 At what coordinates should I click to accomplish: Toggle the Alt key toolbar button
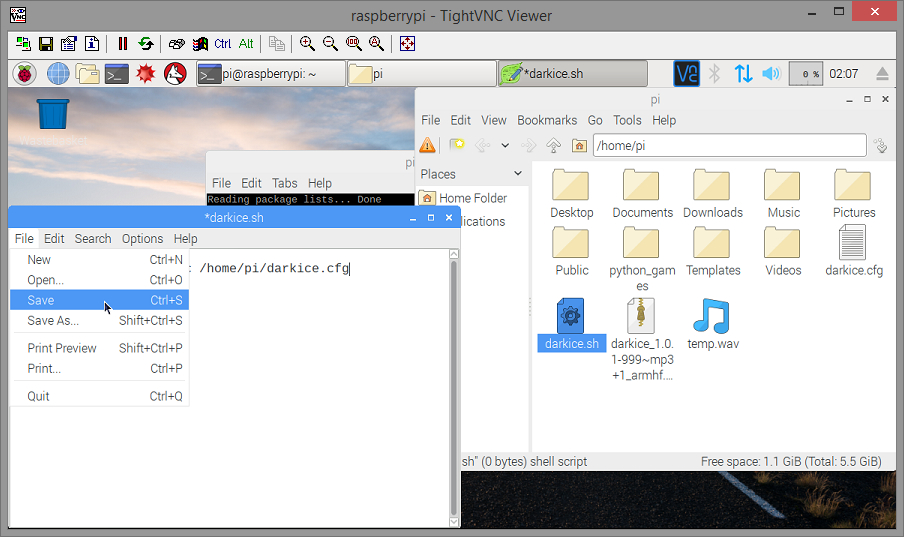246,44
